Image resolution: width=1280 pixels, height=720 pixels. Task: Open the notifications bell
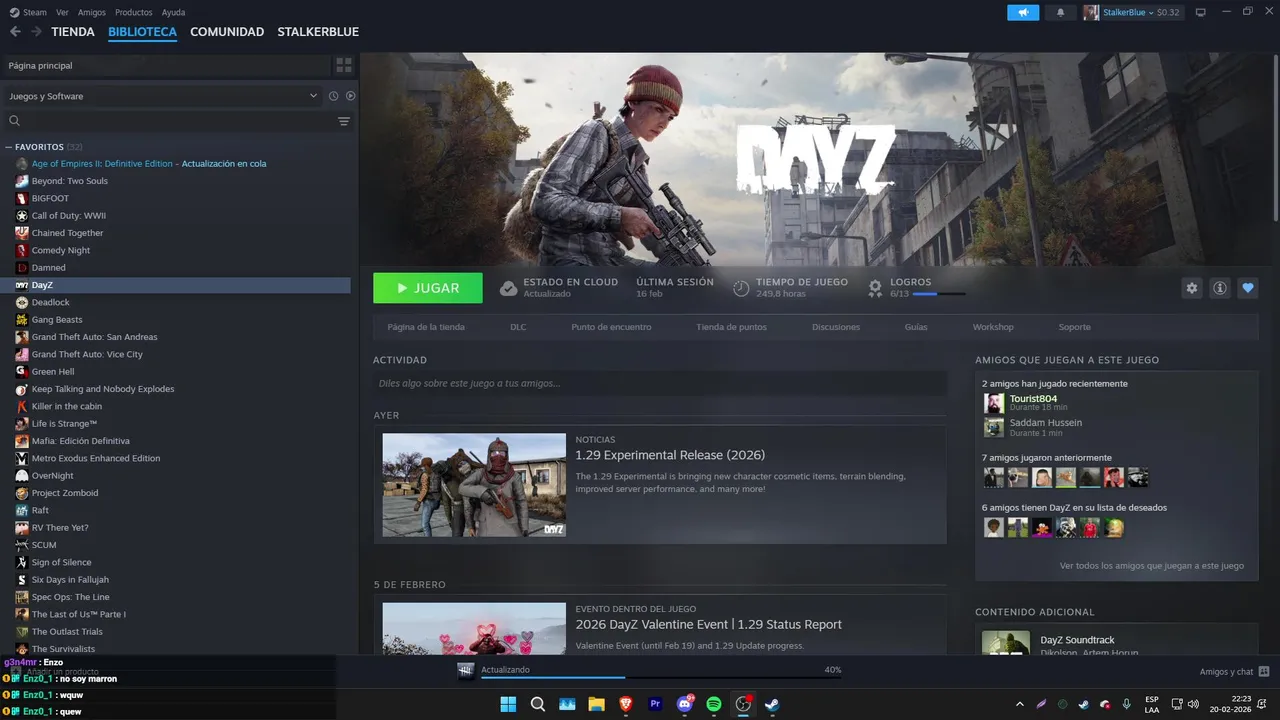coord(1060,12)
